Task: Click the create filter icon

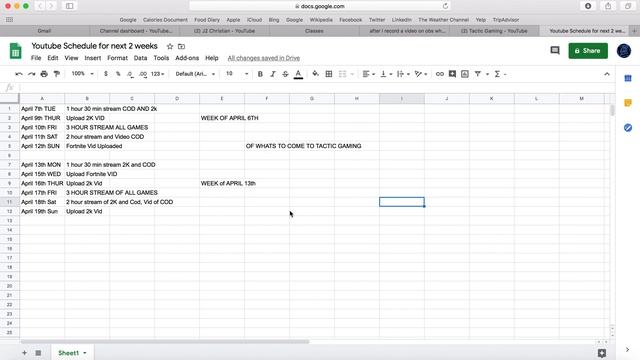Action: point(478,74)
